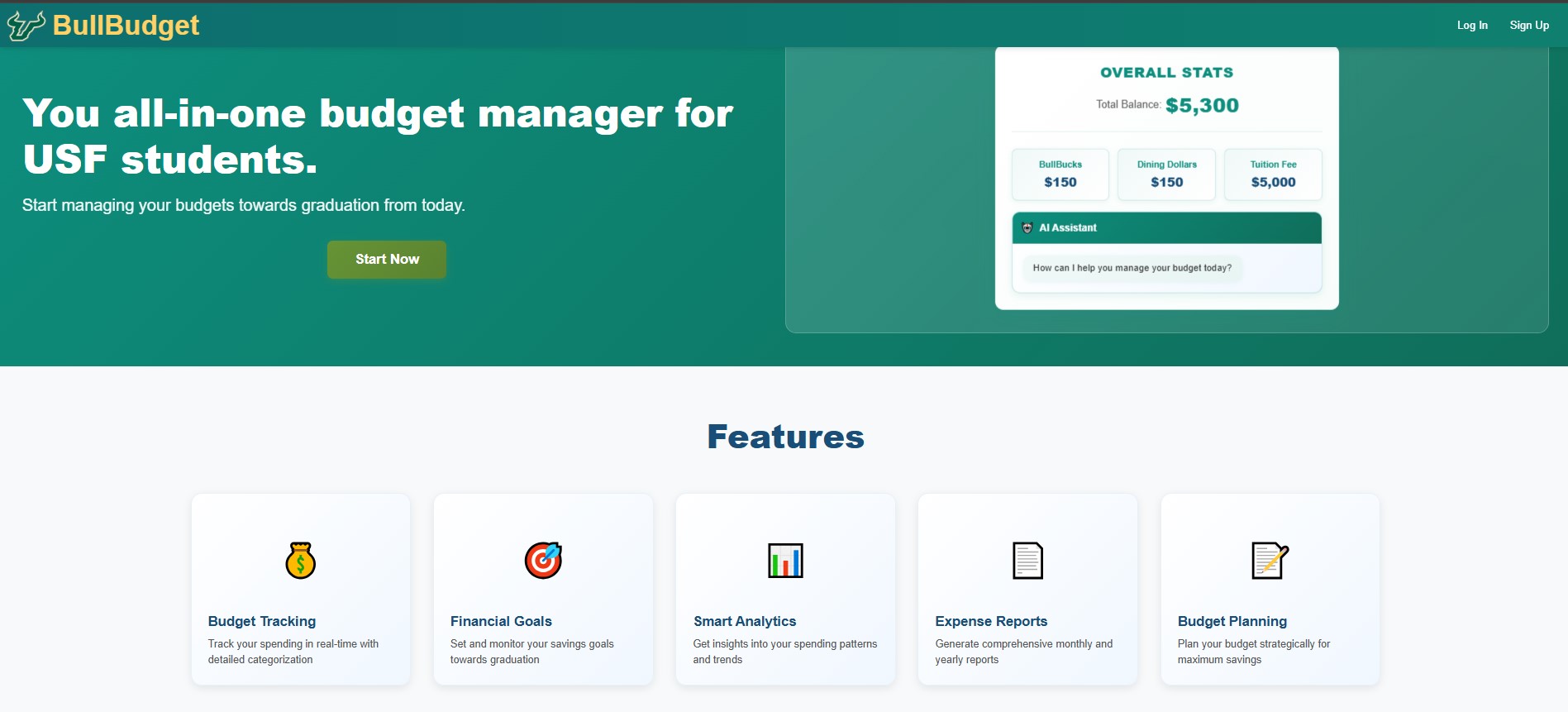Screen dimensions: 1568x712
Task: Click the 'How can I help you' message
Action: click(x=1132, y=268)
